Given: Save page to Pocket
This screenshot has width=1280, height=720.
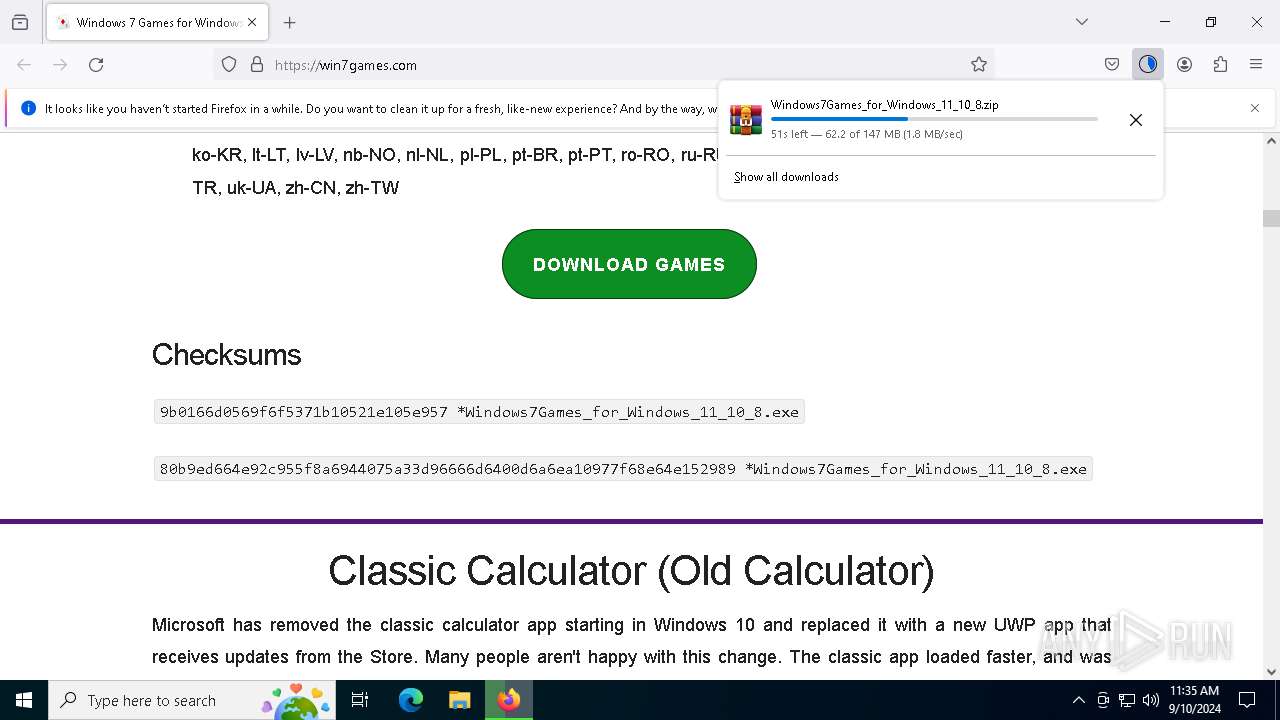Looking at the screenshot, I should pos(1112,64).
